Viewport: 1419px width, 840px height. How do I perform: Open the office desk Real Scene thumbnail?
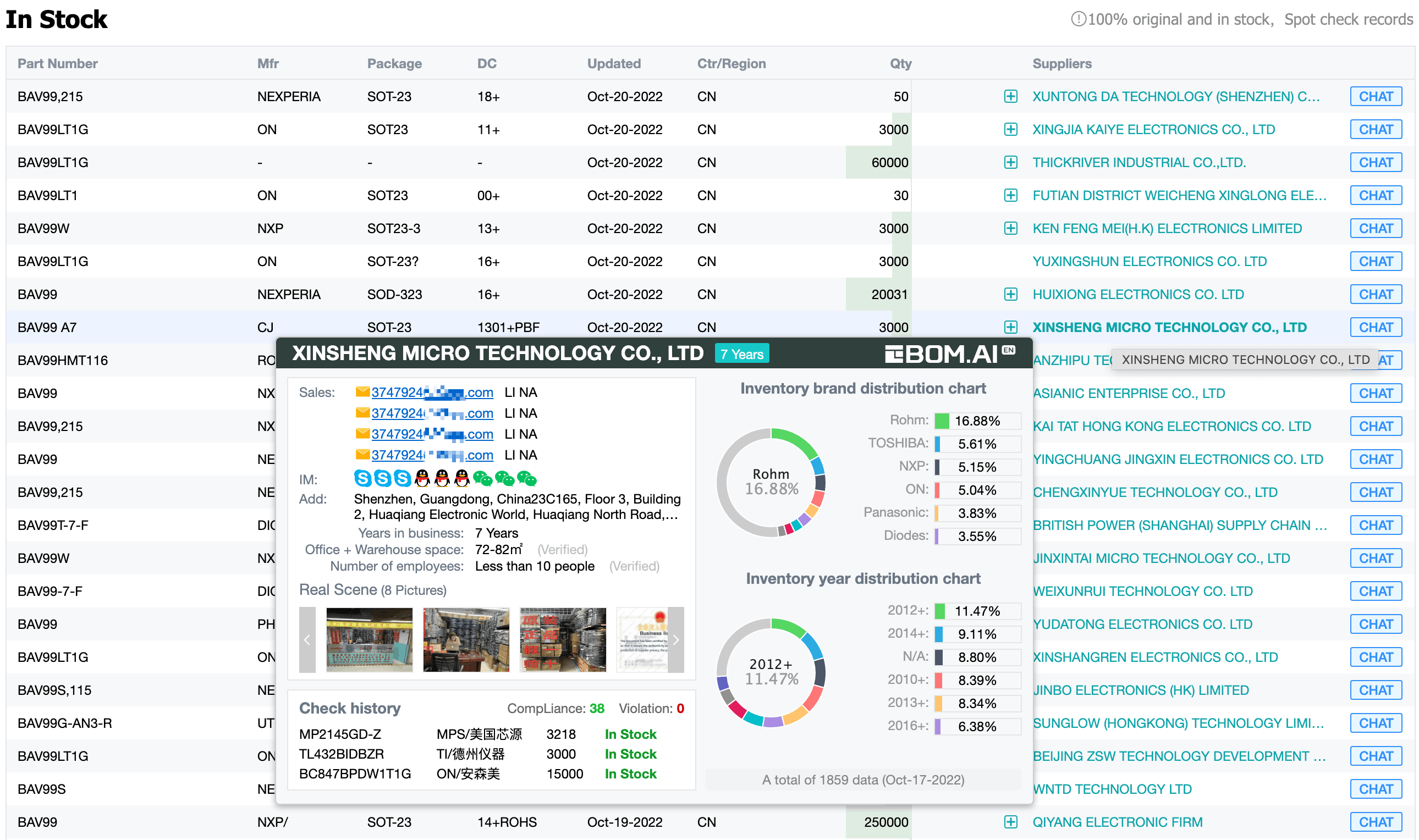466,640
